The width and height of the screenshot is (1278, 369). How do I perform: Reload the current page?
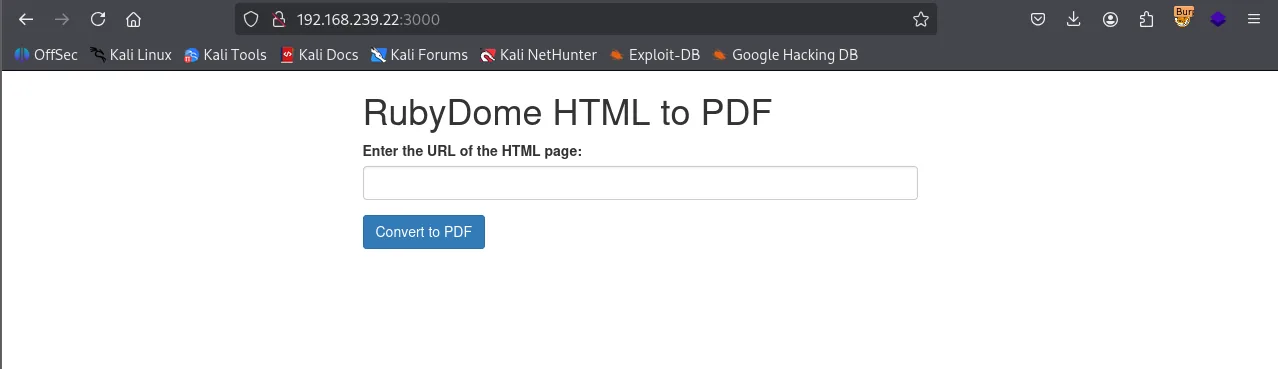[x=98, y=19]
